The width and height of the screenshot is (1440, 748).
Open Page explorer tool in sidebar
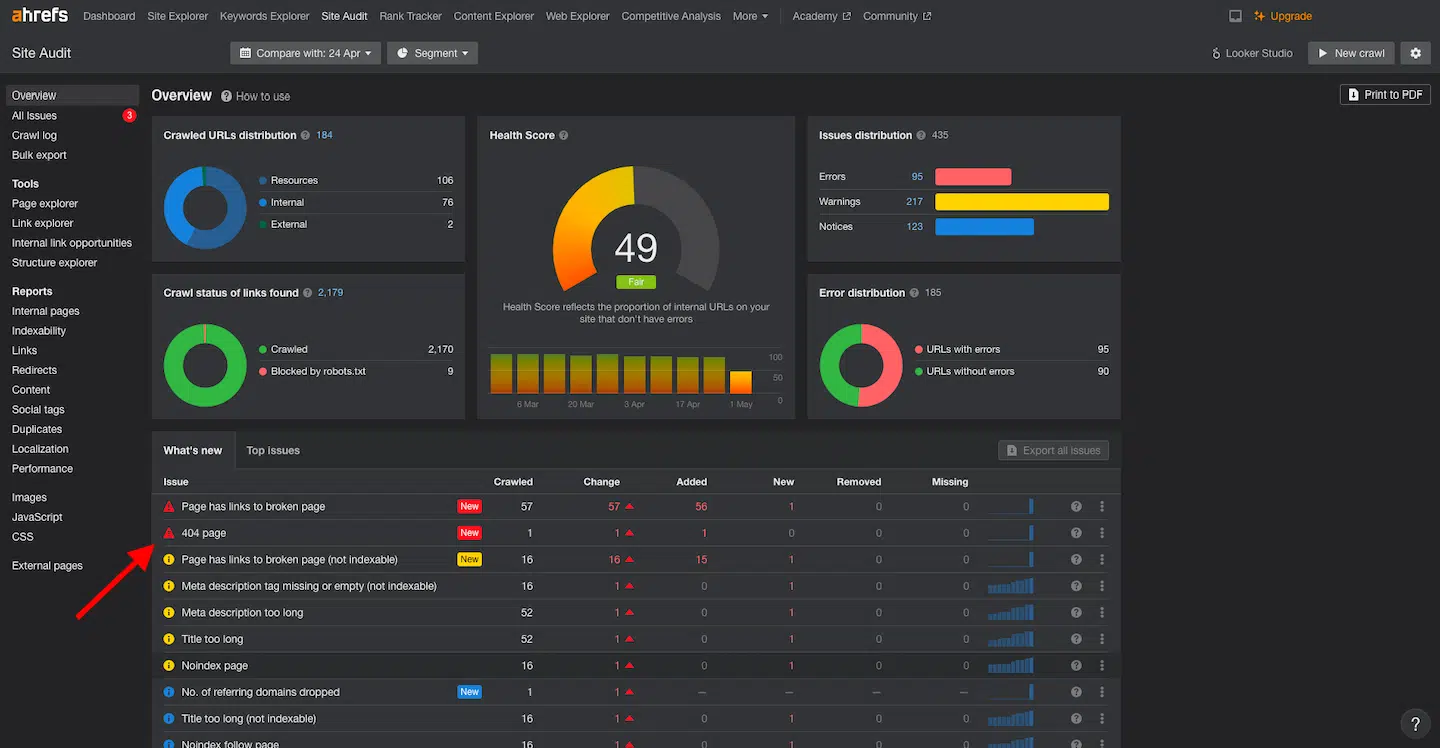pyautogui.click(x=45, y=204)
